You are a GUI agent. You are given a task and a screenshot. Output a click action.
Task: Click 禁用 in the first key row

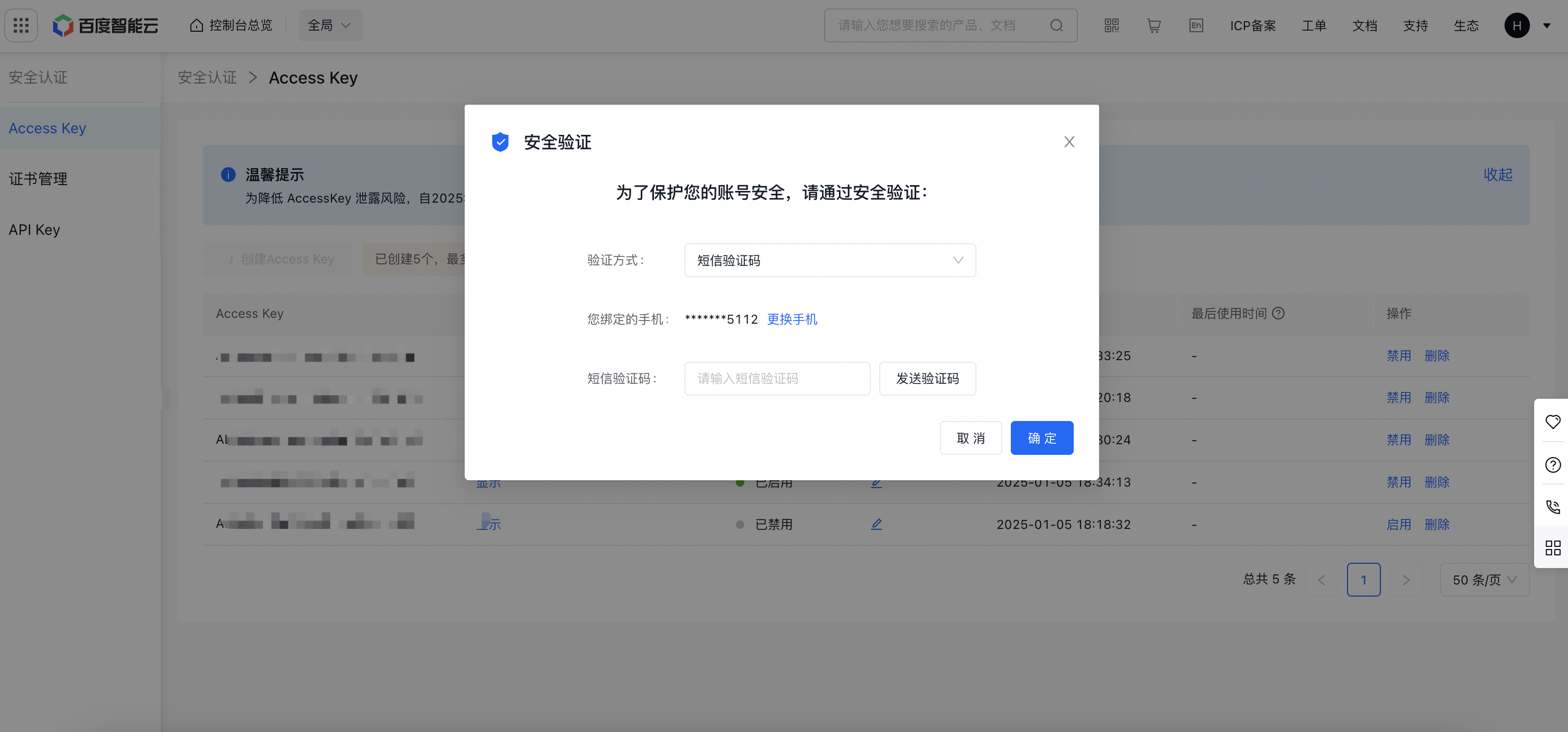(x=1399, y=355)
